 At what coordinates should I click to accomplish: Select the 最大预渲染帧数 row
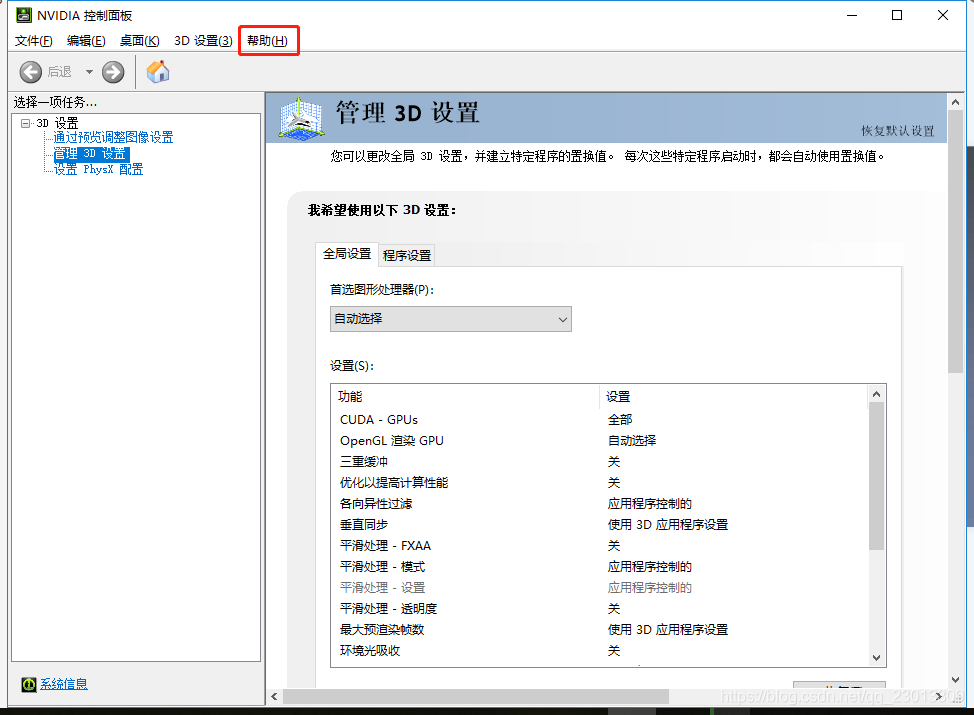point(599,630)
